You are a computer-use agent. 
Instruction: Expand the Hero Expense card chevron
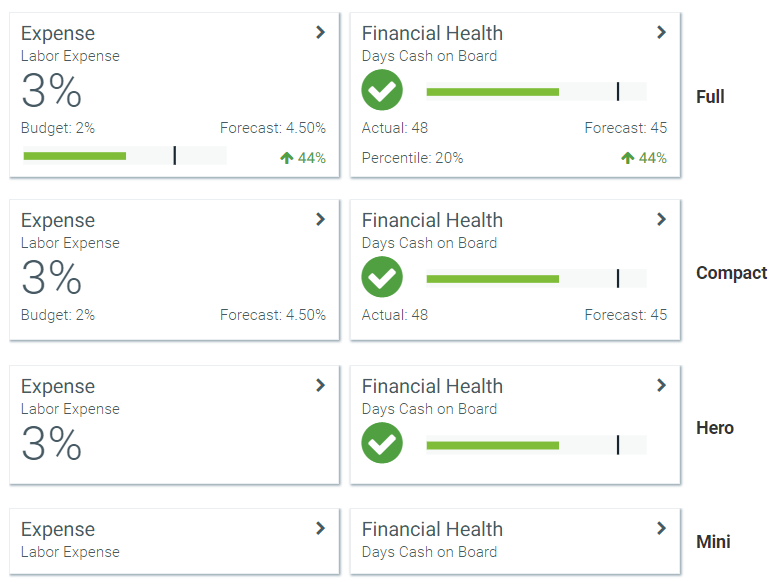click(320, 385)
